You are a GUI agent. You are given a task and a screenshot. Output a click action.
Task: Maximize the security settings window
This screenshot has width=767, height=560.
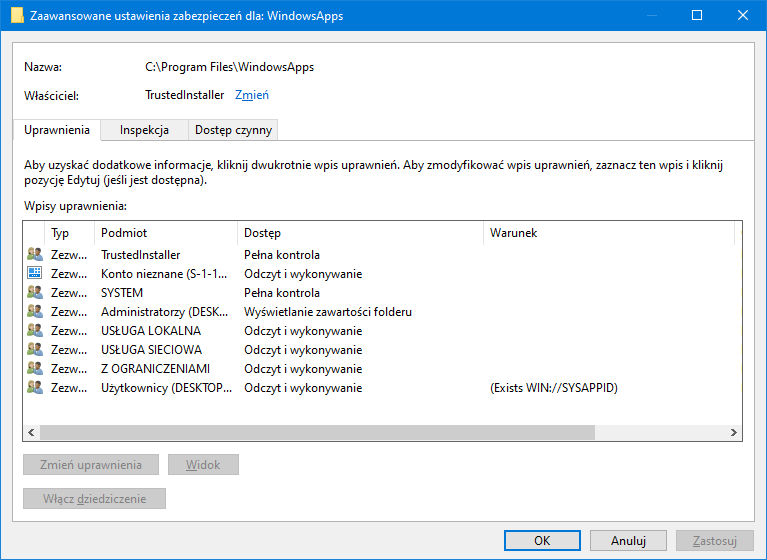[x=697, y=15]
